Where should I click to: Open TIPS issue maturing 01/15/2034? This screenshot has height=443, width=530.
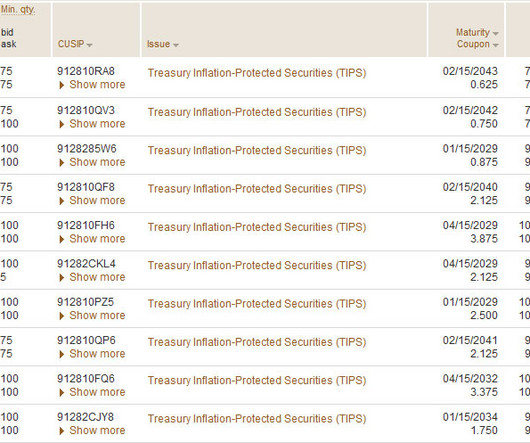tap(257, 419)
